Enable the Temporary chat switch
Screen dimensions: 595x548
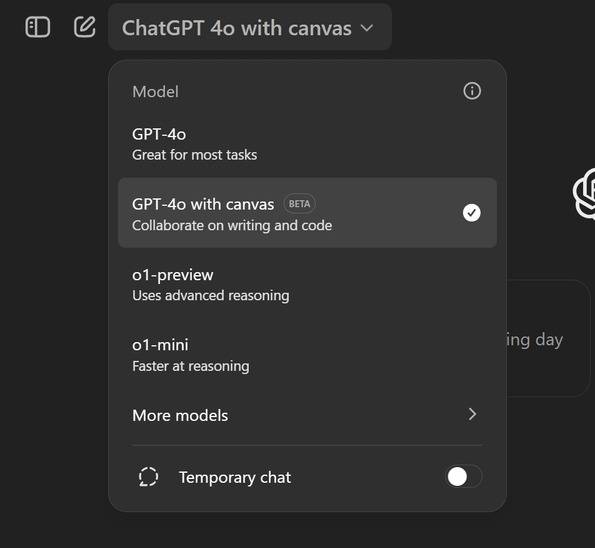[x=464, y=477]
